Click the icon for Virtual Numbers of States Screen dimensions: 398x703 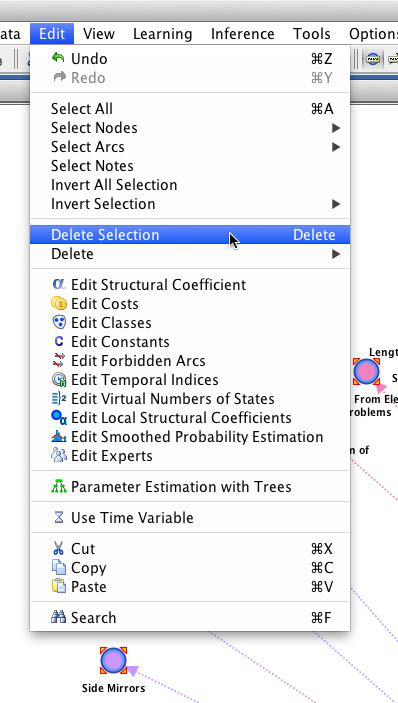tap(59, 399)
